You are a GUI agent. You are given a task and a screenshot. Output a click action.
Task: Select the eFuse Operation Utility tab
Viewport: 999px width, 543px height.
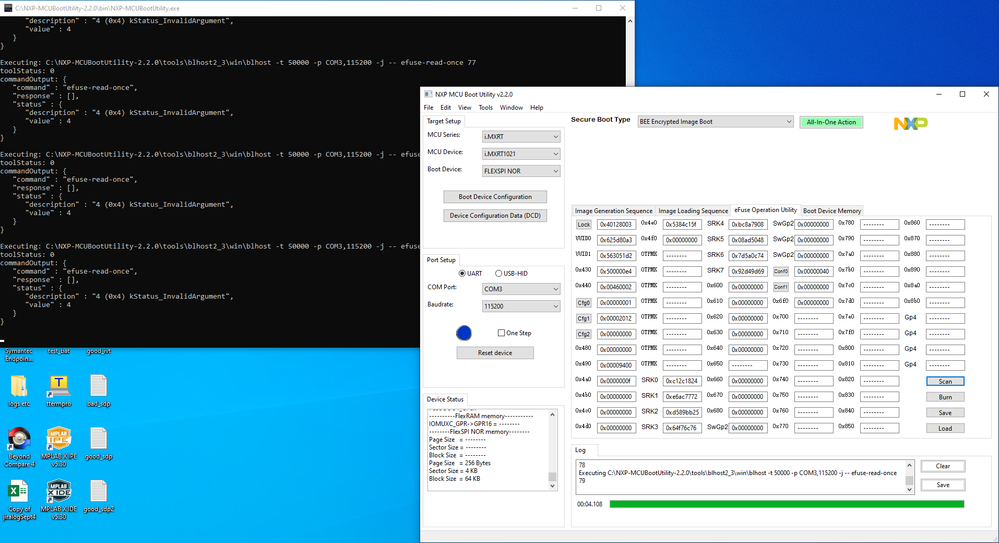pyautogui.click(x=765, y=210)
